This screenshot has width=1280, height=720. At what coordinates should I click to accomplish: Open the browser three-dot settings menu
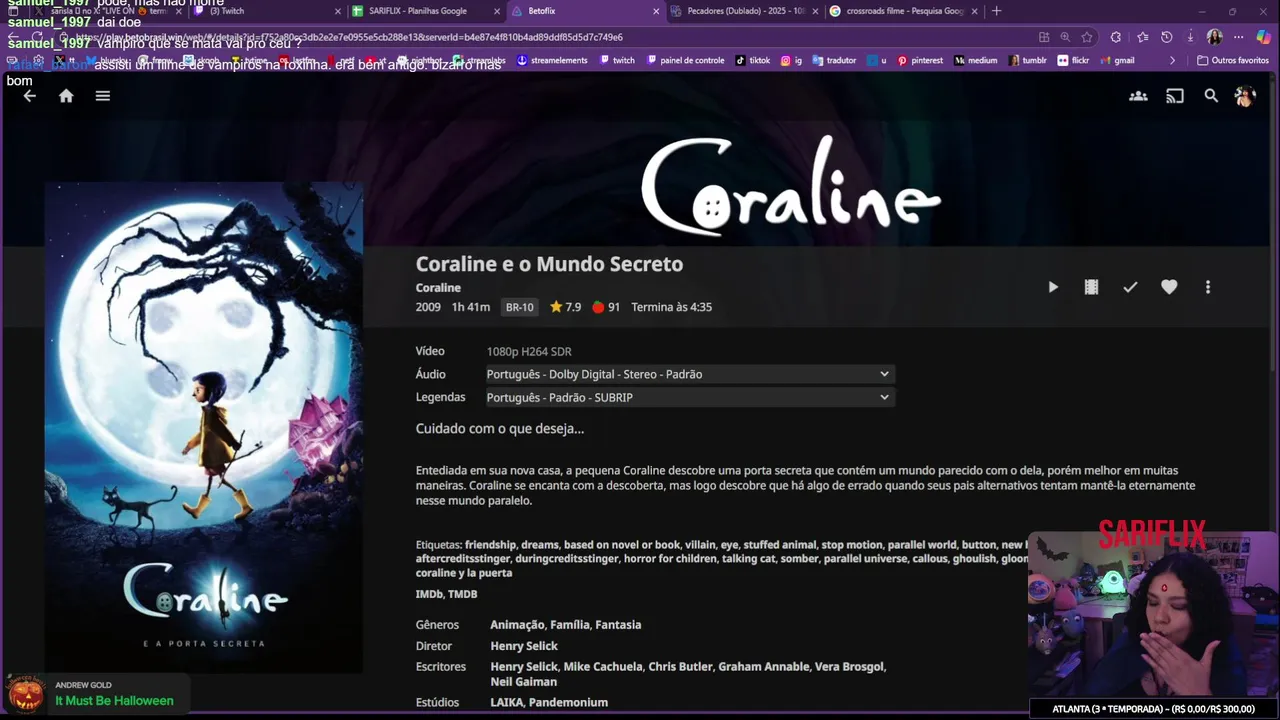[1238, 37]
